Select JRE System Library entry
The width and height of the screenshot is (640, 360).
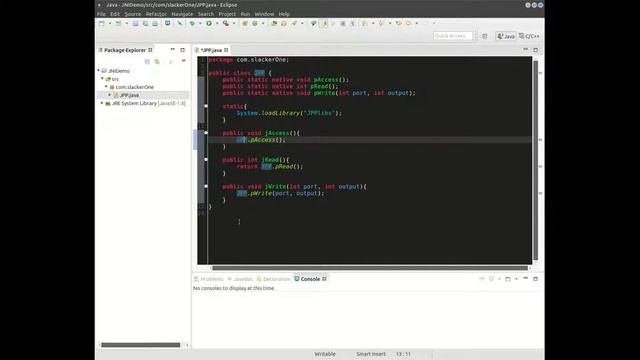pyautogui.click(x=145, y=103)
